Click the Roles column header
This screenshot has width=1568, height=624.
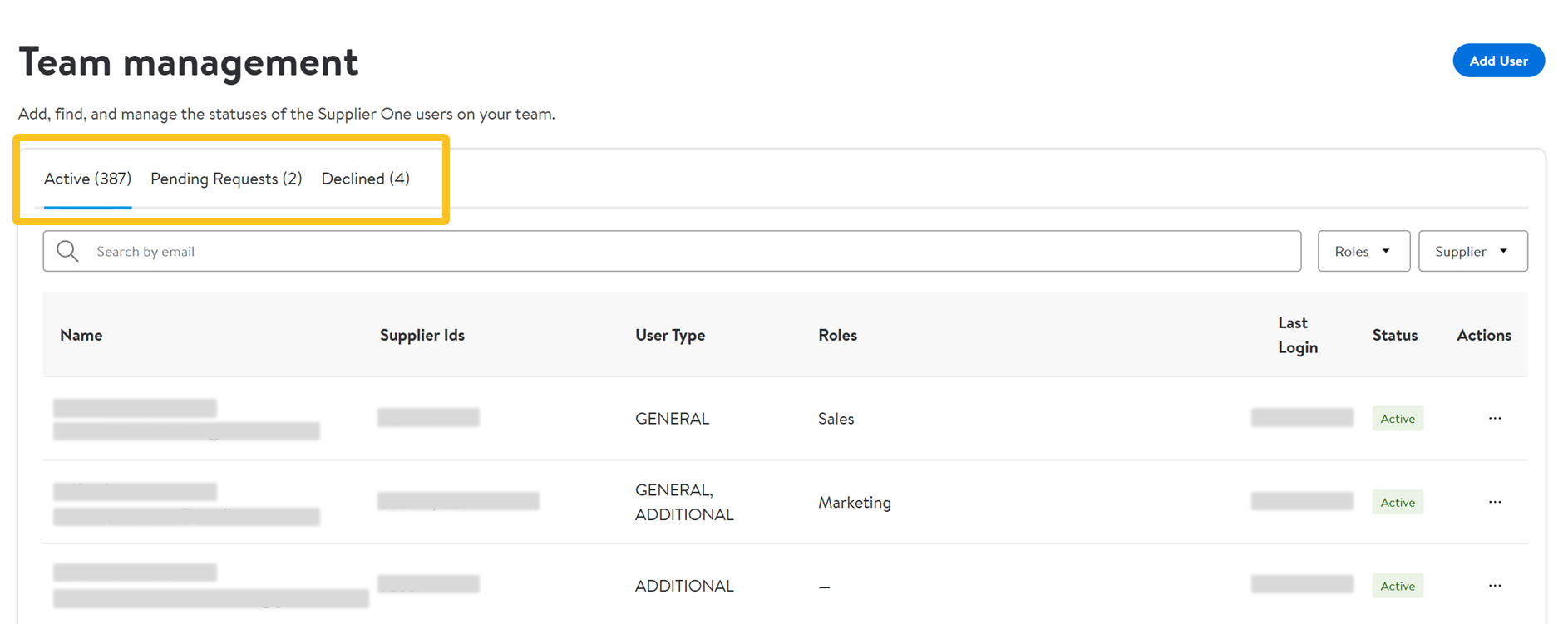(x=837, y=335)
